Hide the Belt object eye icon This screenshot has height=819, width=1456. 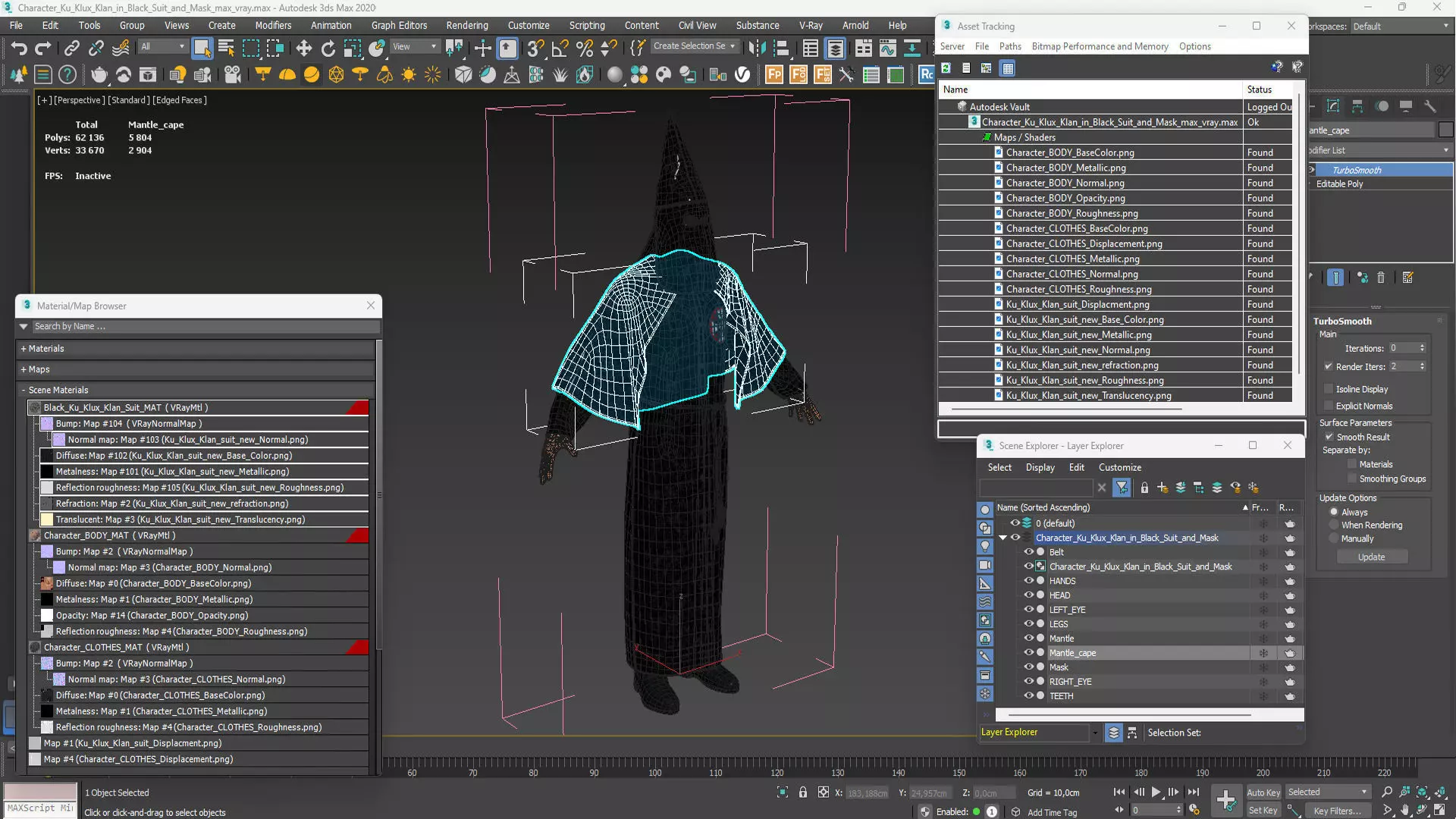click(x=1029, y=552)
